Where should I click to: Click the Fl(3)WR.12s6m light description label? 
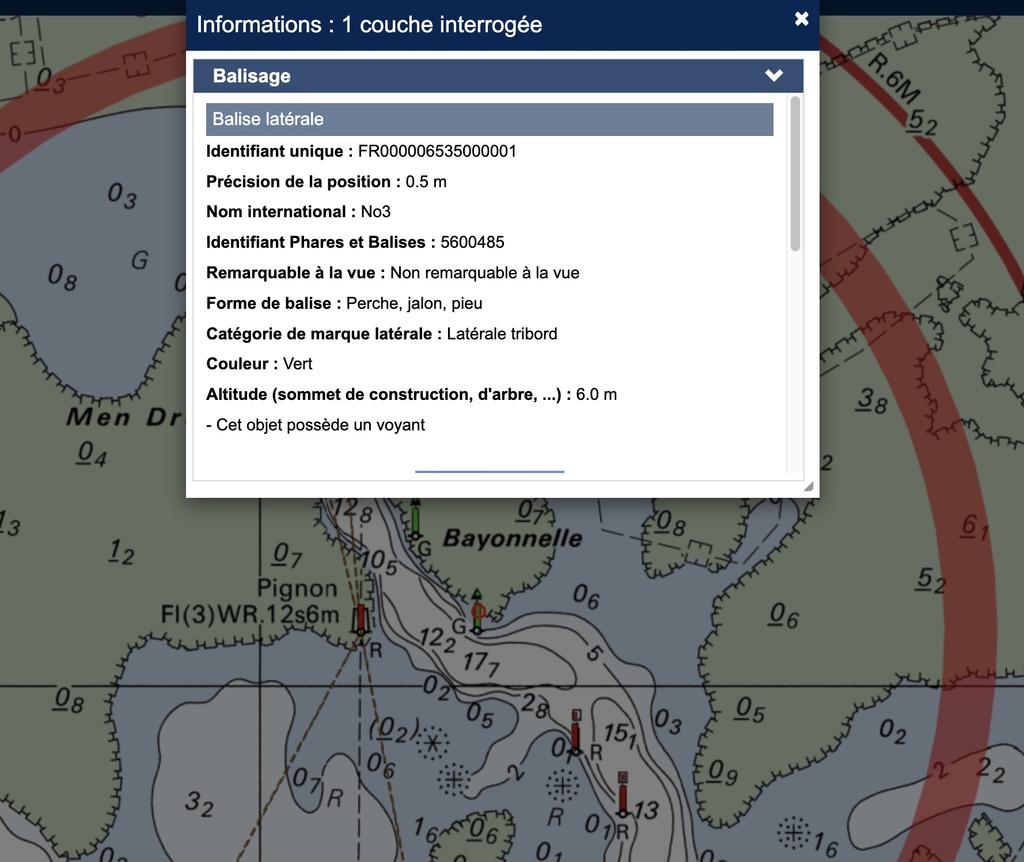[250, 614]
